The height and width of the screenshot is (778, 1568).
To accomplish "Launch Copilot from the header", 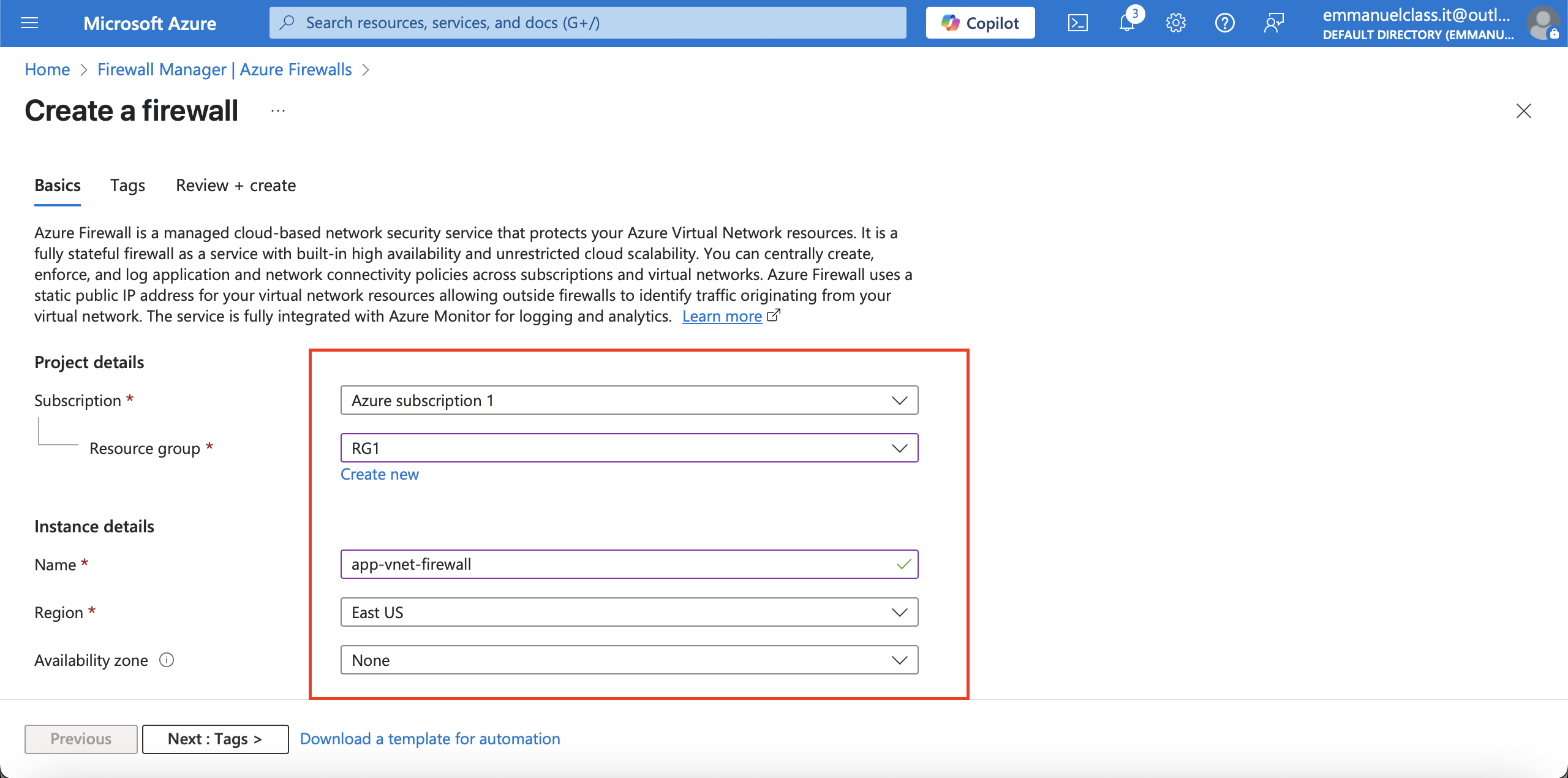I will pos(980,23).
